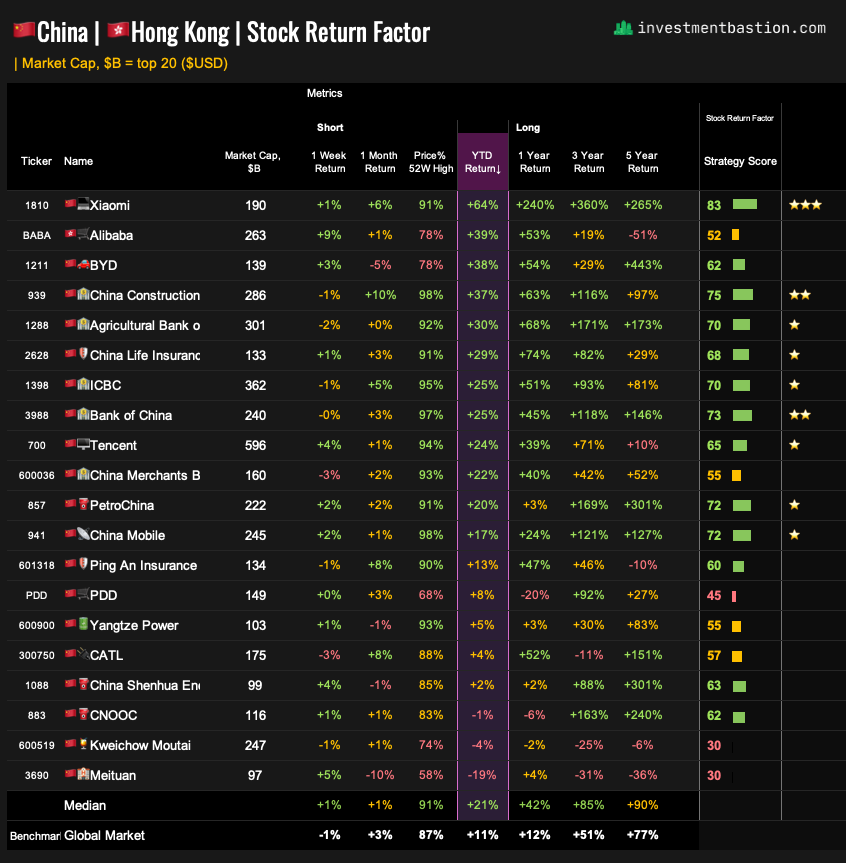Sort by the YTD Return column header
Screen dimensions: 846x863
pyautogui.click(x=483, y=162)
